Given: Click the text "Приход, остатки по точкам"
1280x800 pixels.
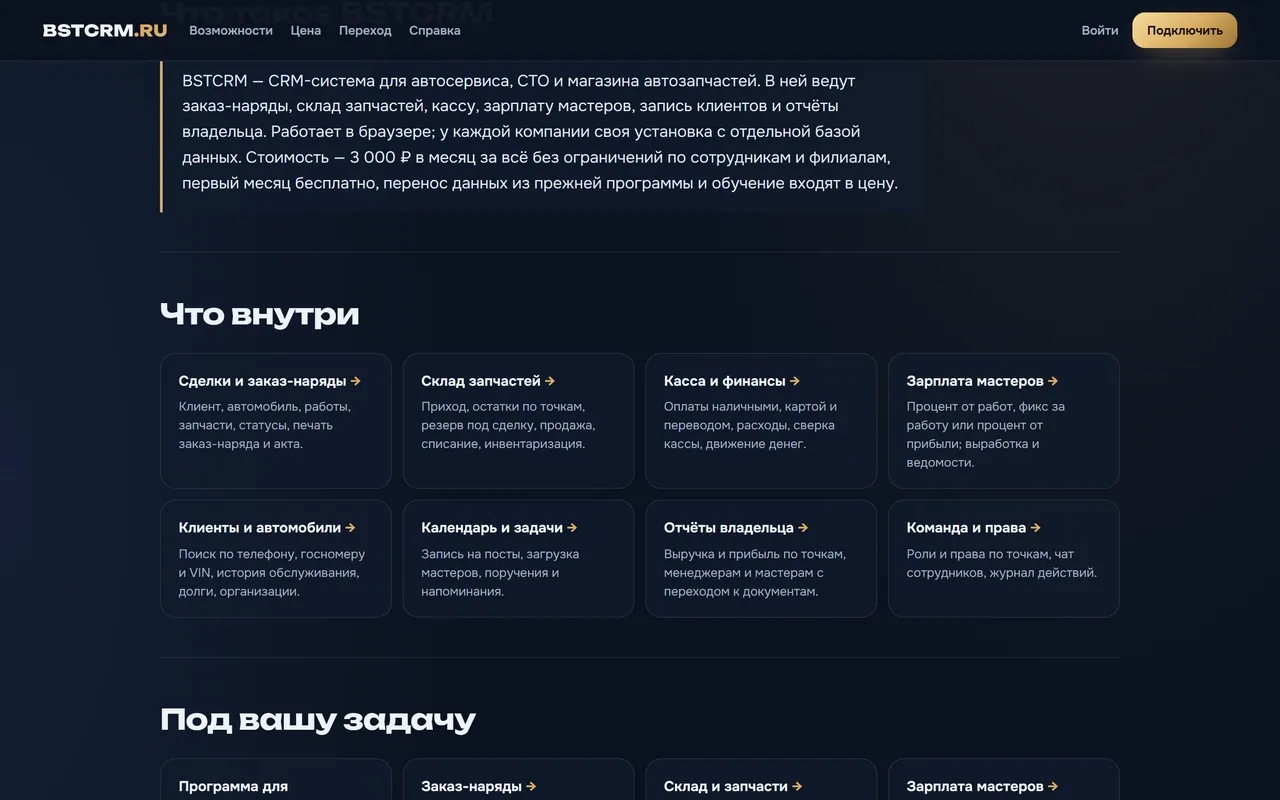Looking at the screenshot, I should coord(508,425).
